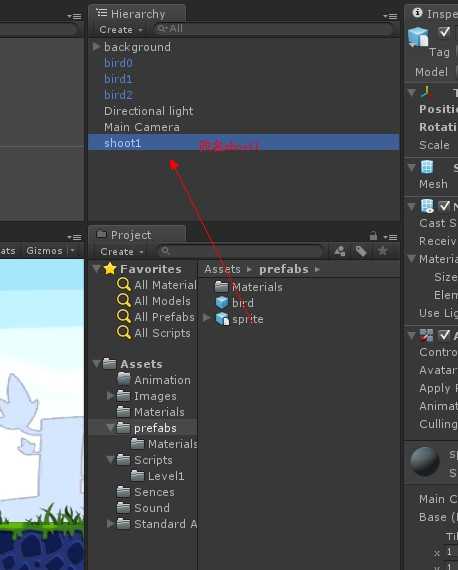Click Search by Label tag icon

pyautogui.click(x=361, y=251)
